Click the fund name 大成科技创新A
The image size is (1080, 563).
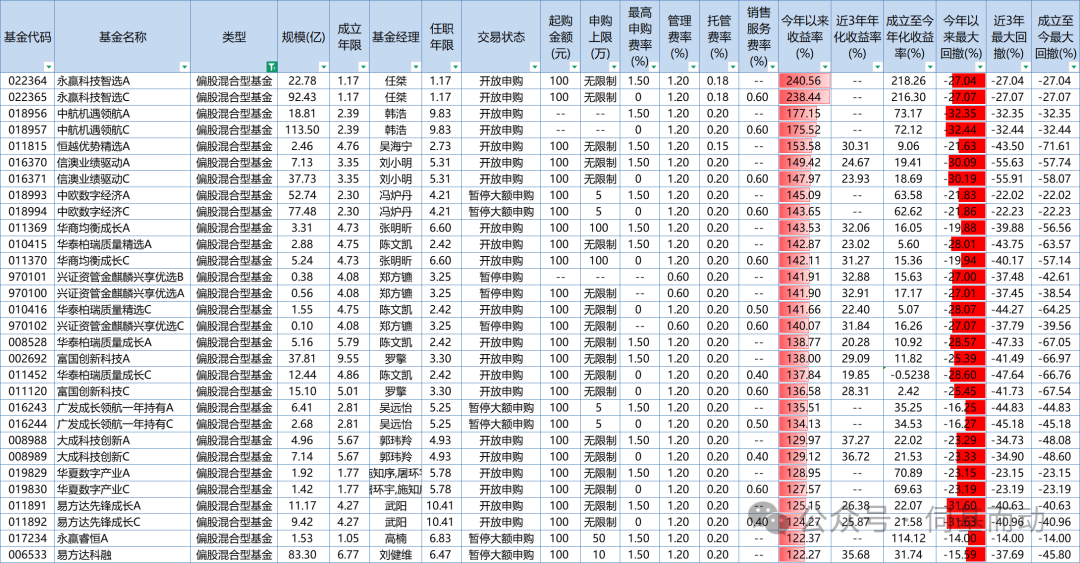pos(93,440)
